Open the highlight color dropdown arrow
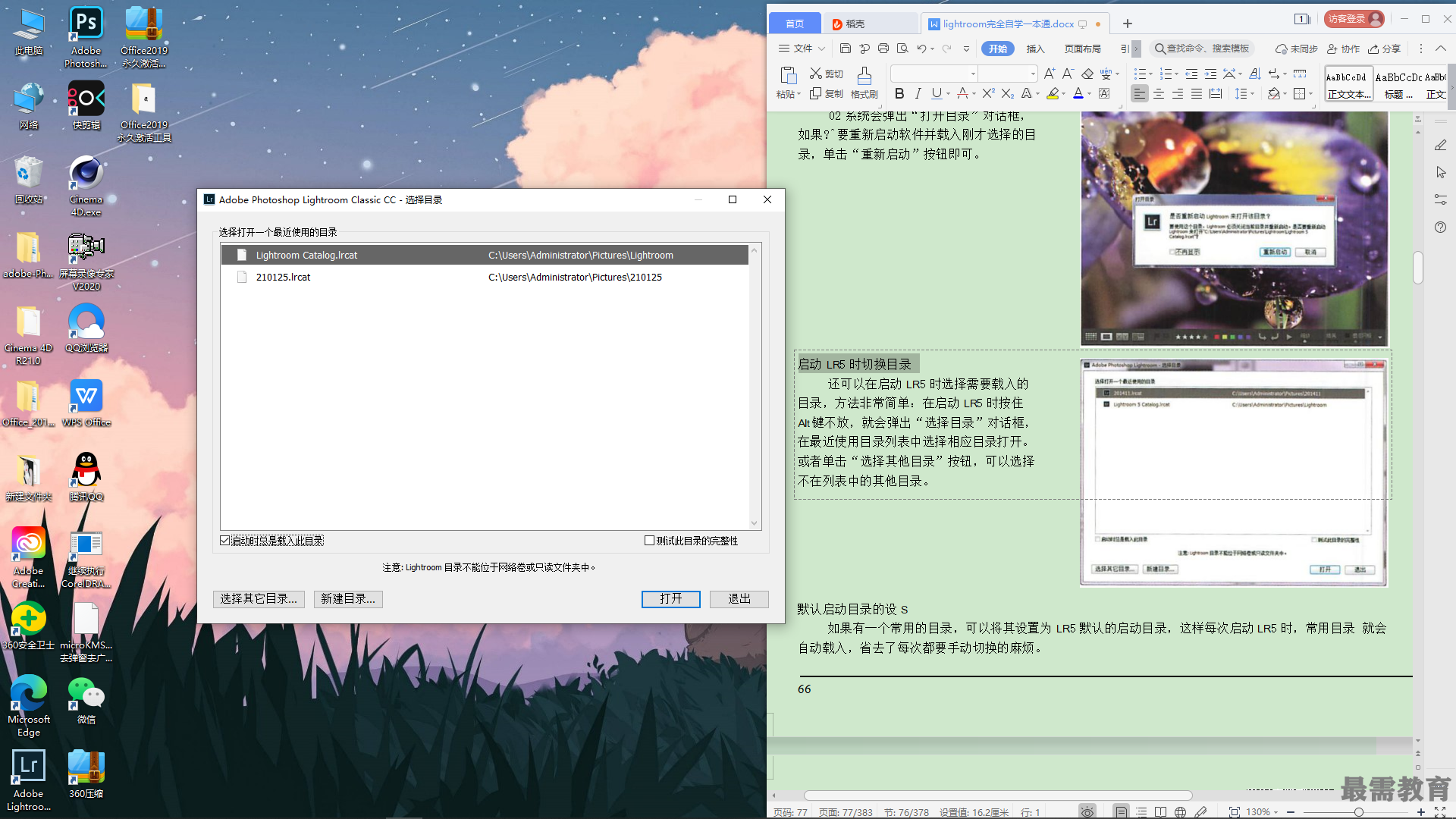This screenshot has width=1456, height=819. coord(1064,94)
